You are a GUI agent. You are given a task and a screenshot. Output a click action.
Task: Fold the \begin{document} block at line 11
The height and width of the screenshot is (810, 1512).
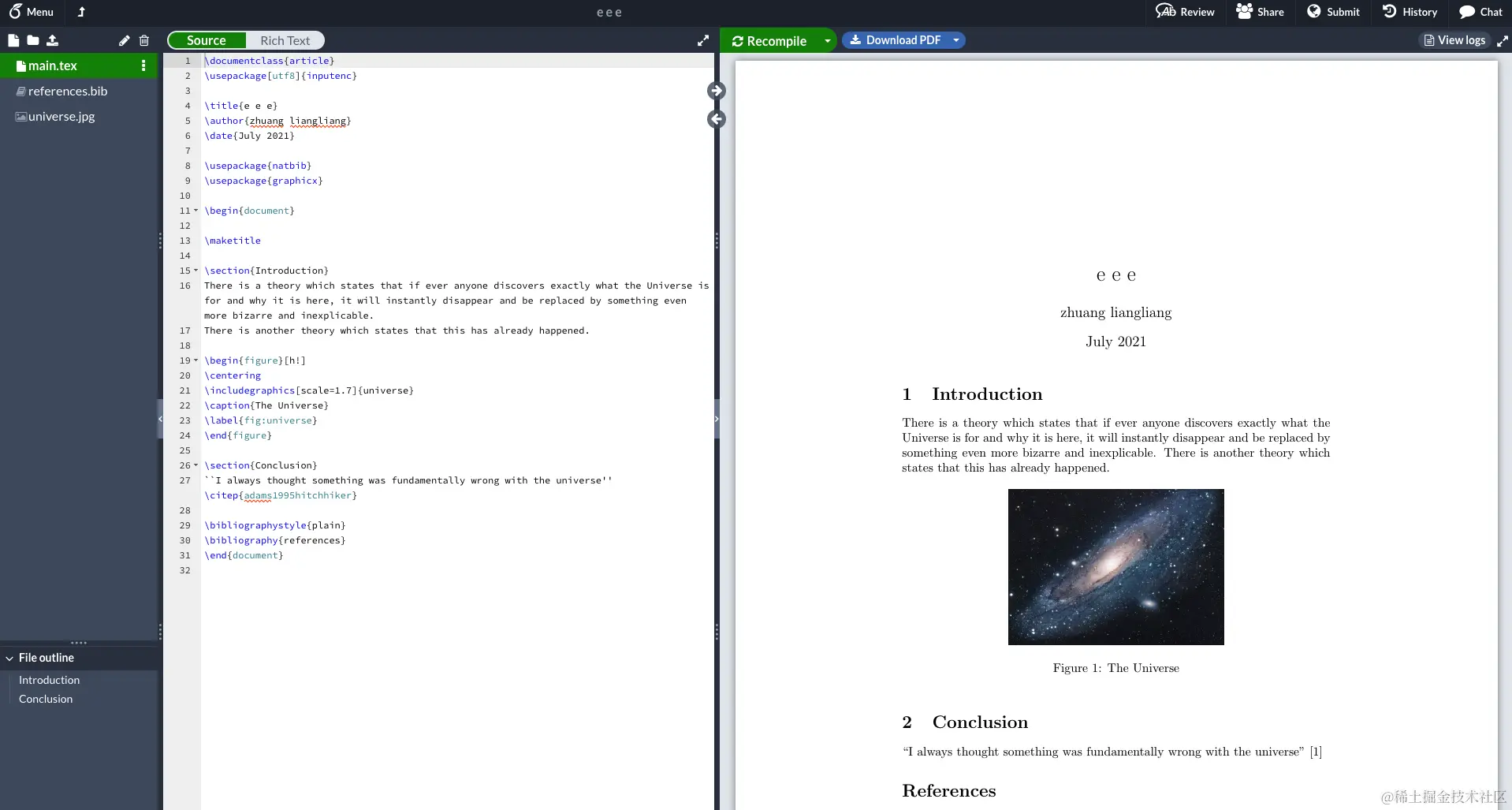196,211
